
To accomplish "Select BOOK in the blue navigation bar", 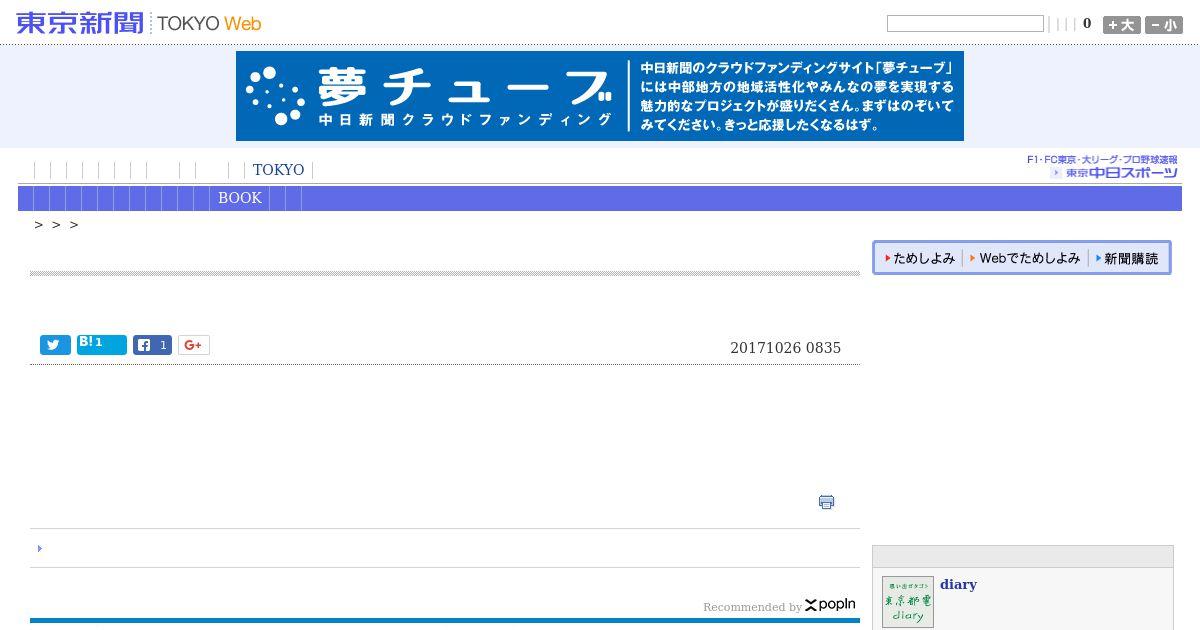I will (240, 198).
